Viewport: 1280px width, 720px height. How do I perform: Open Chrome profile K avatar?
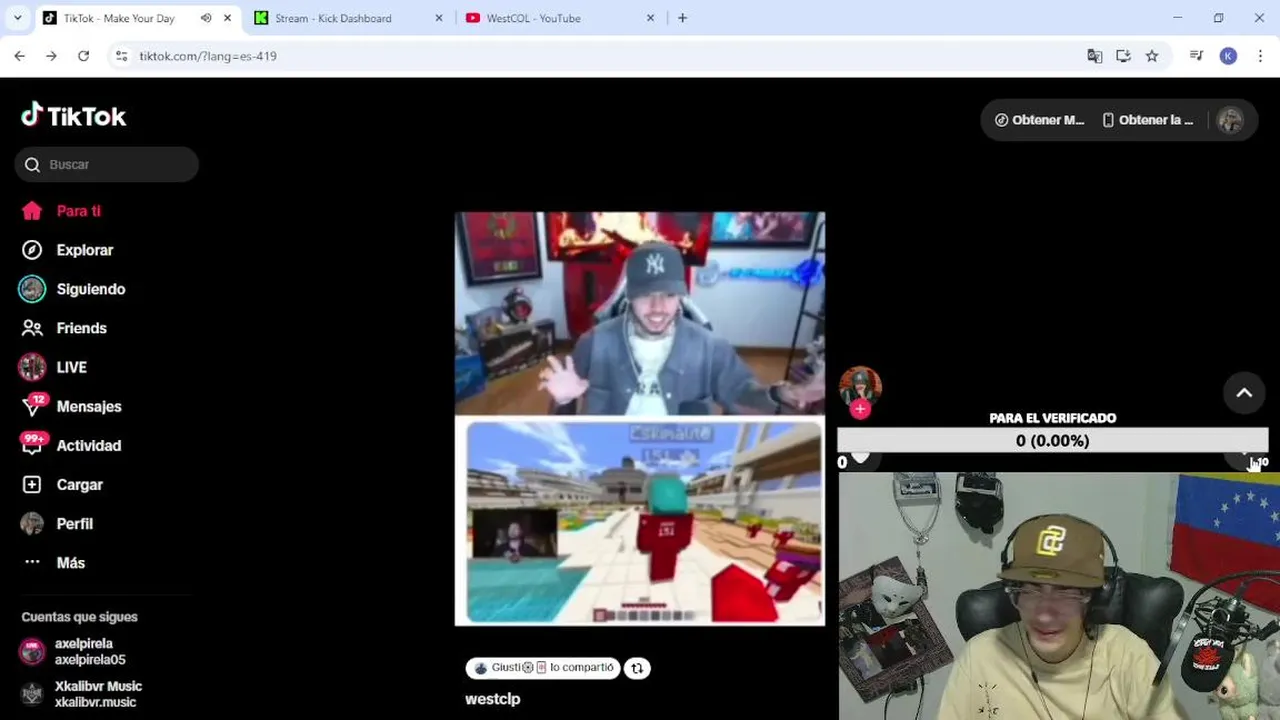coord(1228,56)
